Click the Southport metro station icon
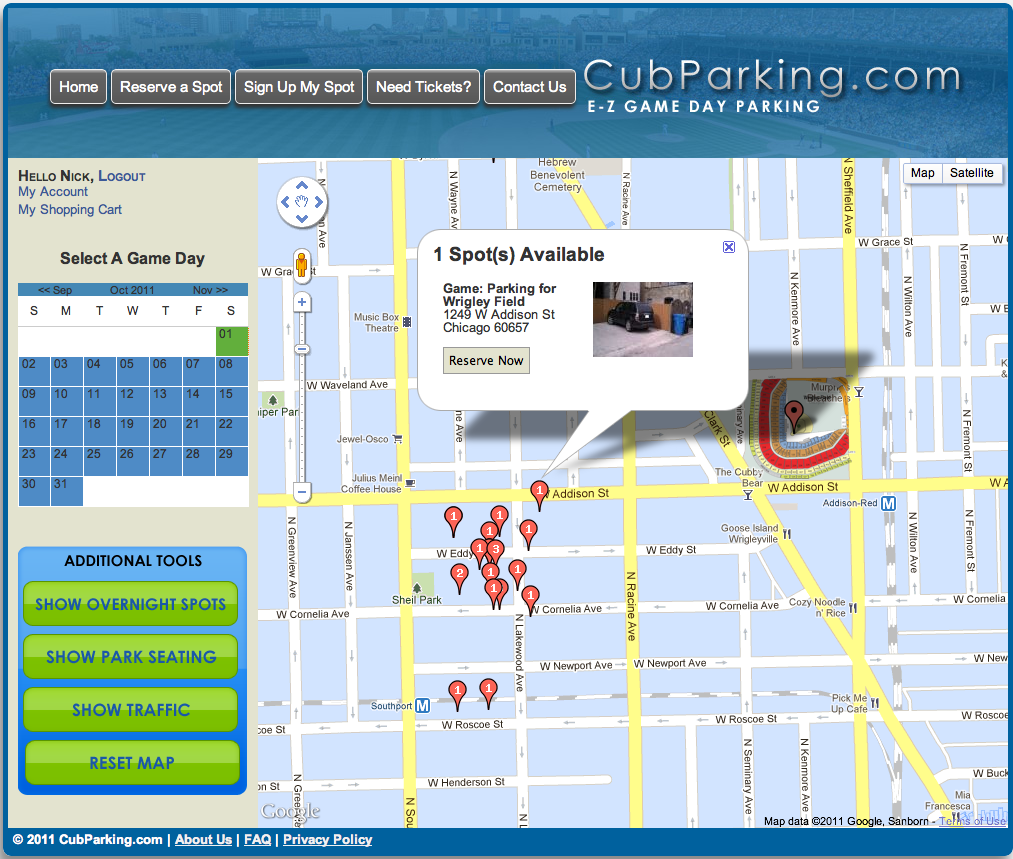The image size is (1013, 859). click(423, 706)
